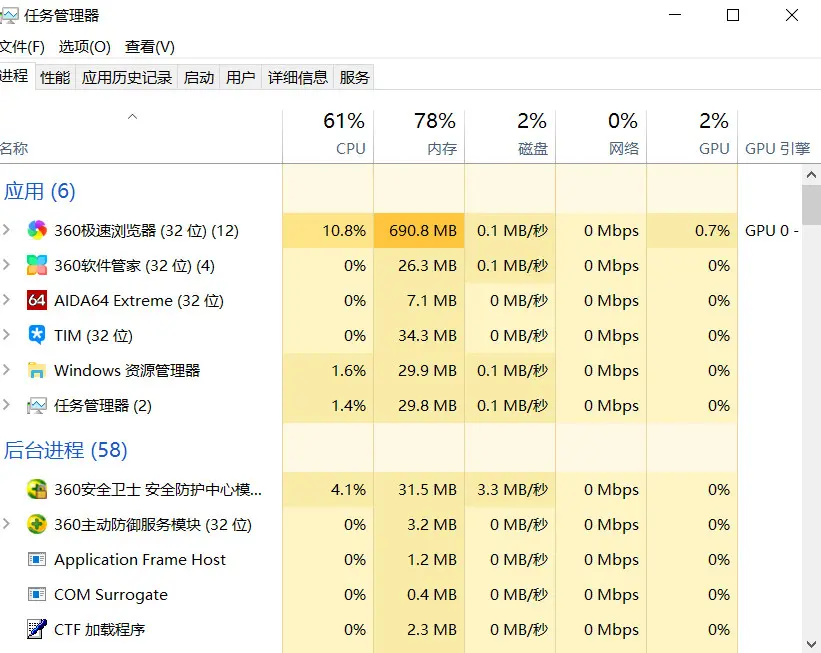Switch to the 服务 tab
Image resolution: width=821 pixels, height=653 pixels.
354,78
